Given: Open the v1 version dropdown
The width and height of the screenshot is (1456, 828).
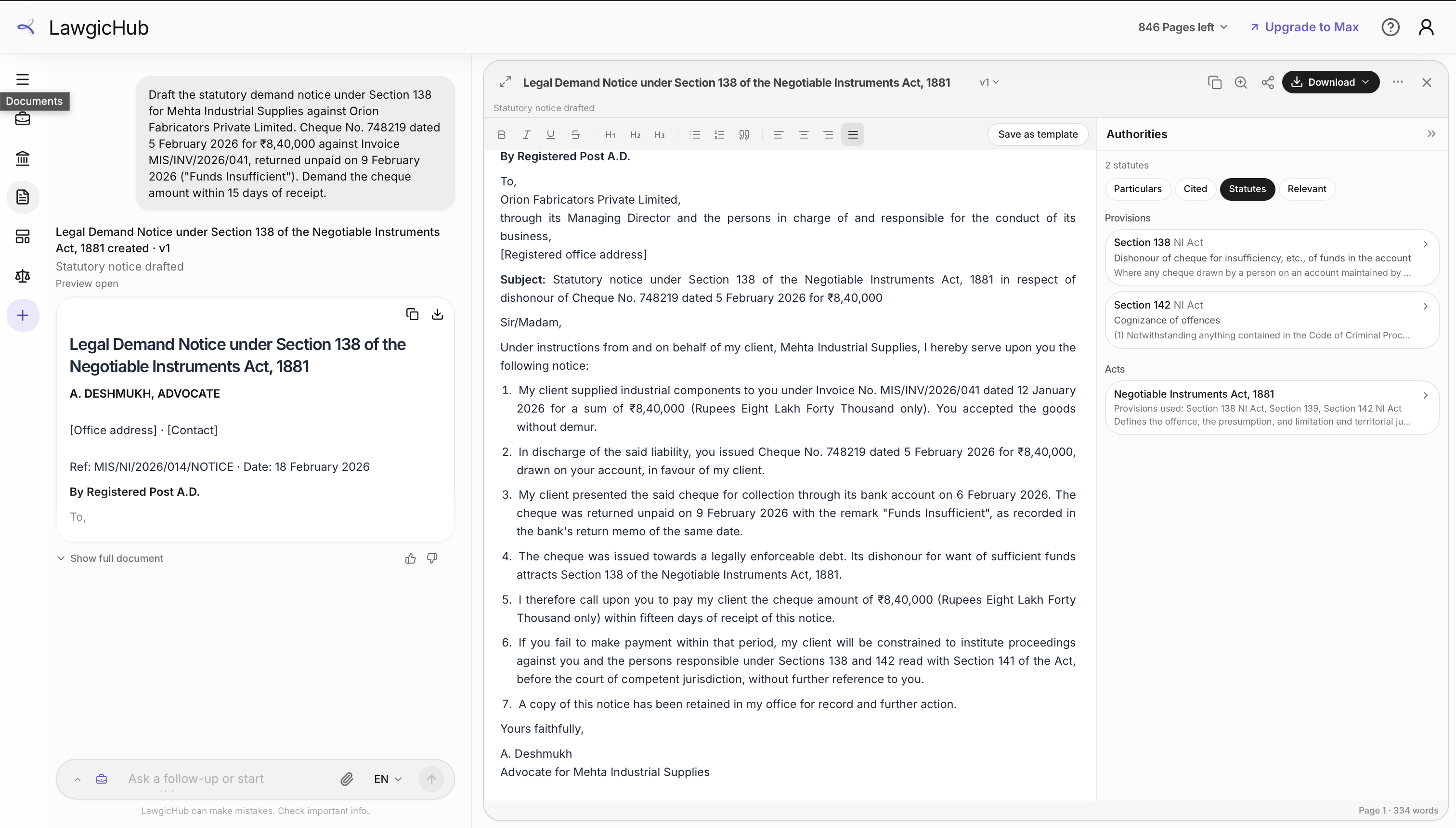Looking at the screenshot, I should pyautogui.click(x=989, y=82).
